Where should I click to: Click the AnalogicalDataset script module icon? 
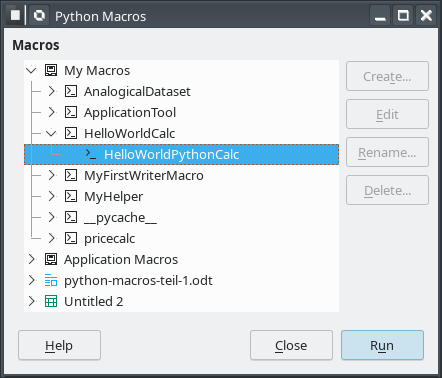71,91
